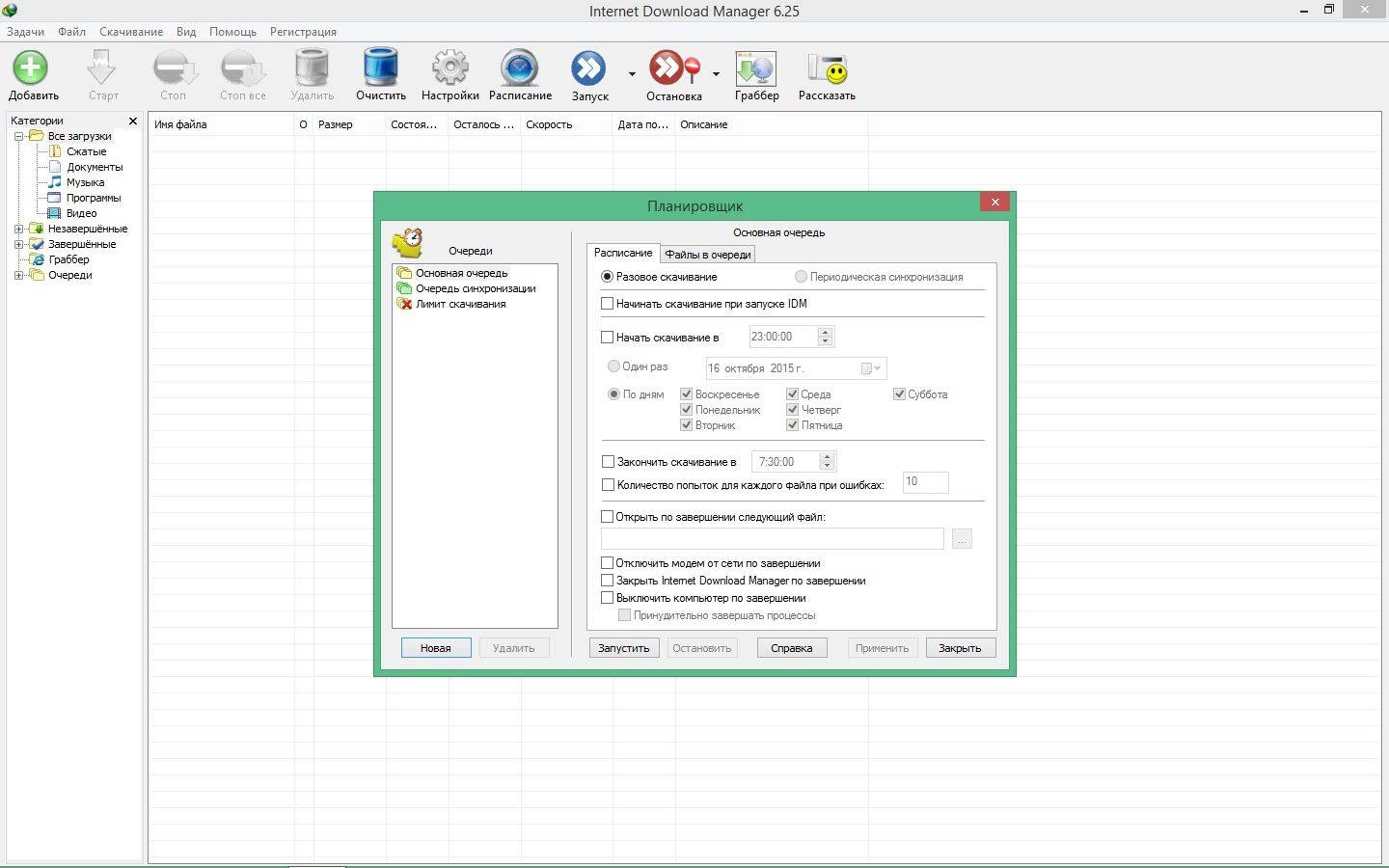This screenshot has height=868, width=1389.
Task: Select the Сжатые category icon
Action: click(x=55, y=151)
